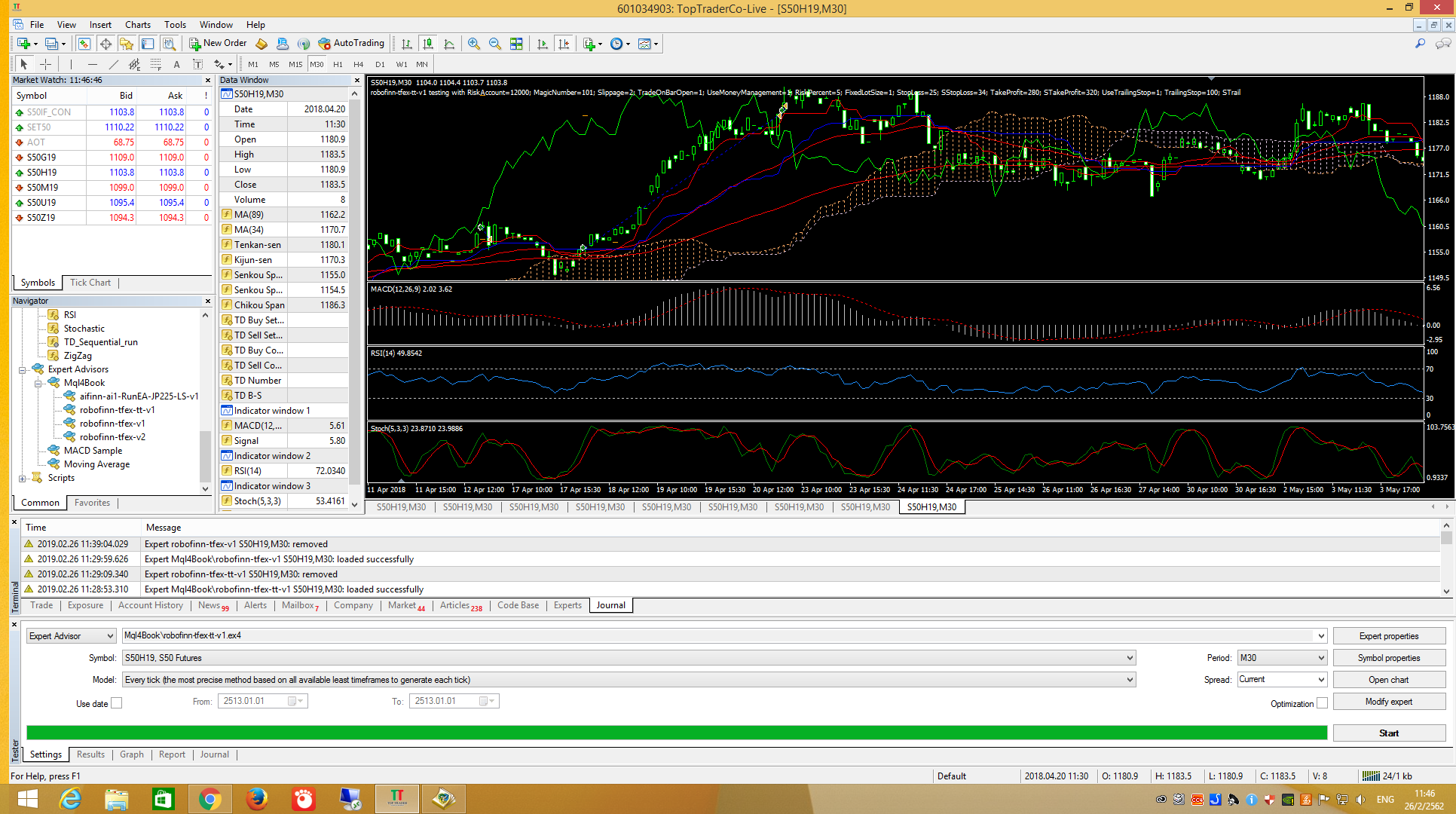1456x814 pixels.
Task: Open the Model dropdown list
Action: click(1129, 680)
